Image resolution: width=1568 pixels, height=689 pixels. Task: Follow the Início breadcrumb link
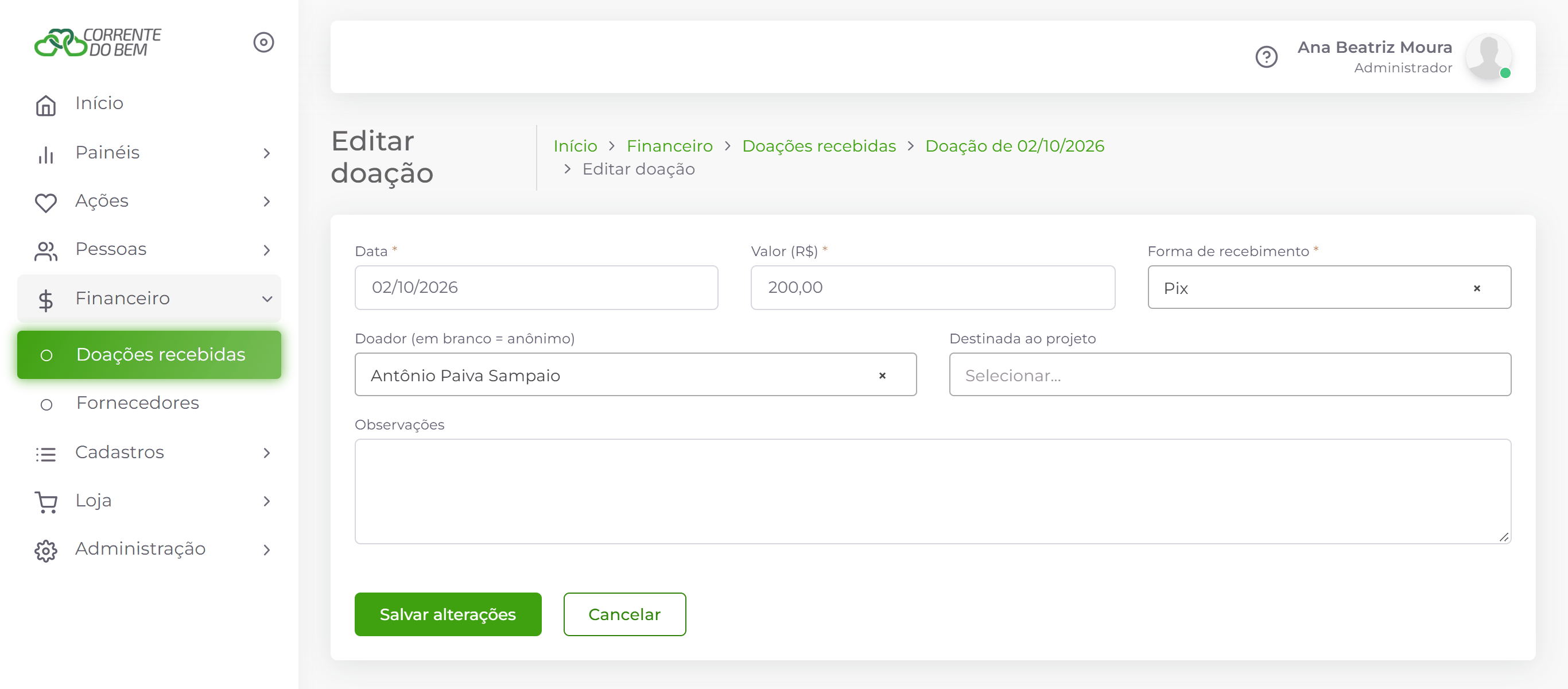pyautogui.click(x=575, y=146)
